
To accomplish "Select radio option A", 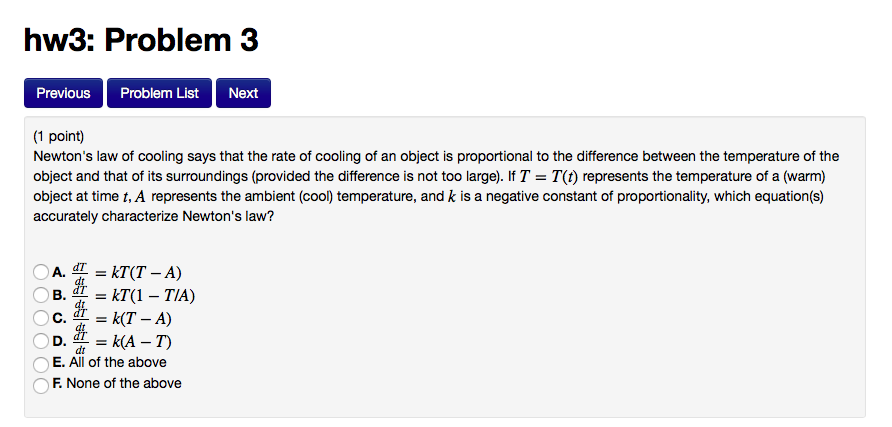I will click(x=40, y=272).
